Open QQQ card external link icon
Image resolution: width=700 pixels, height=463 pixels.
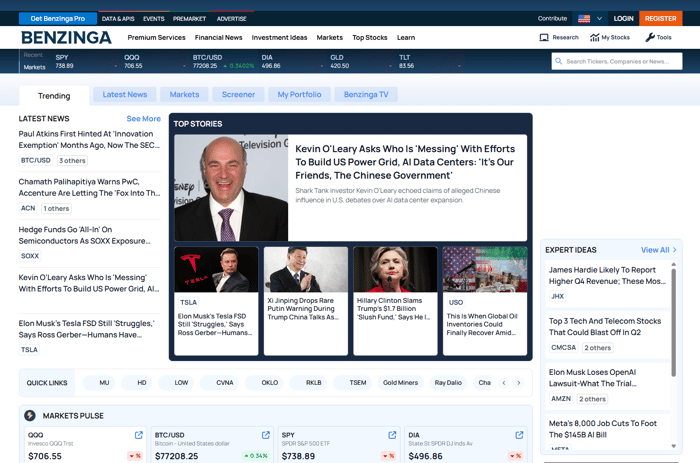point(138,435)
